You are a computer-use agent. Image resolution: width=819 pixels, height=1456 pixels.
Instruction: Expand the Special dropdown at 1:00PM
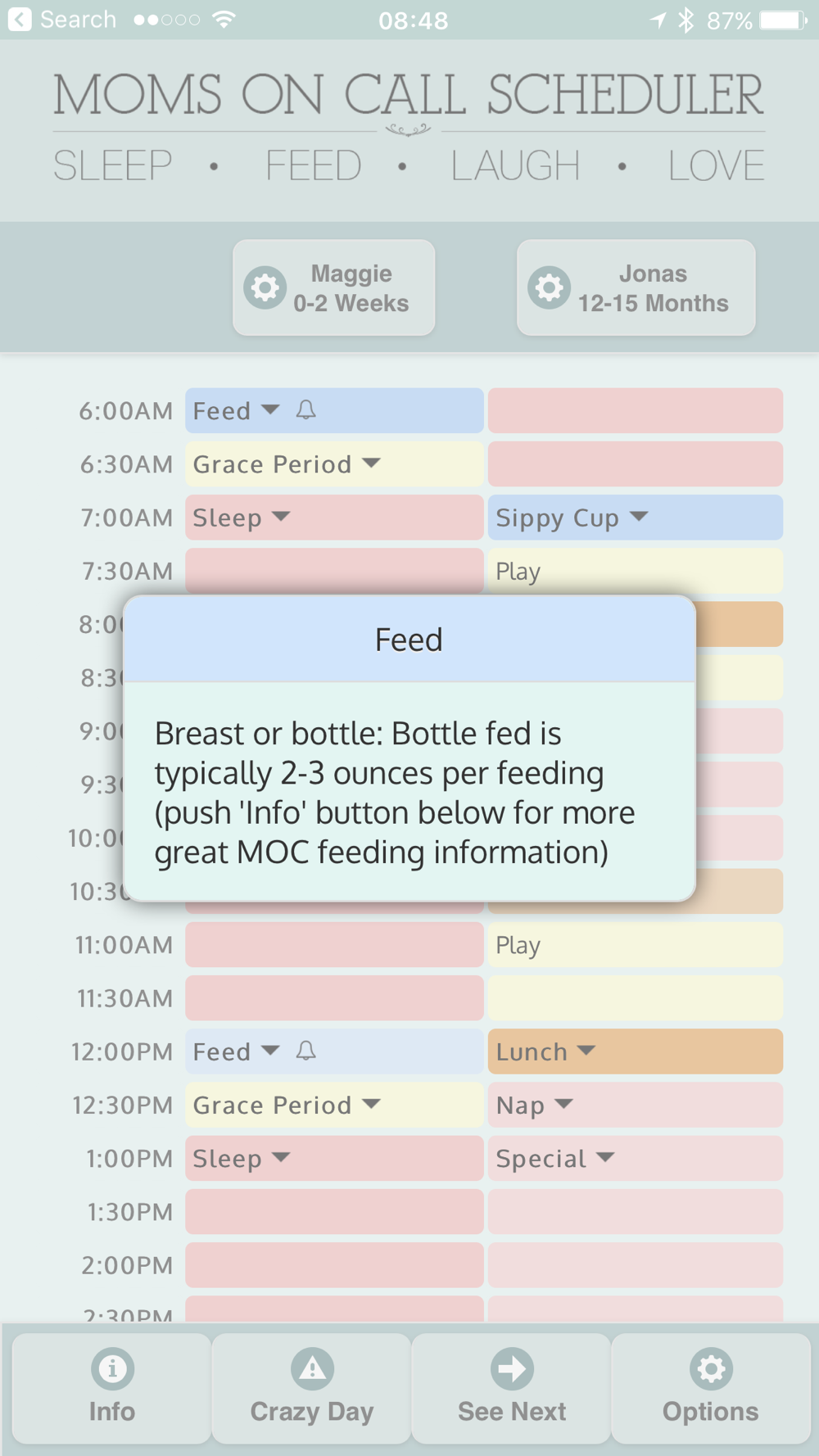pyautogui.click(x=605, y=1156)
